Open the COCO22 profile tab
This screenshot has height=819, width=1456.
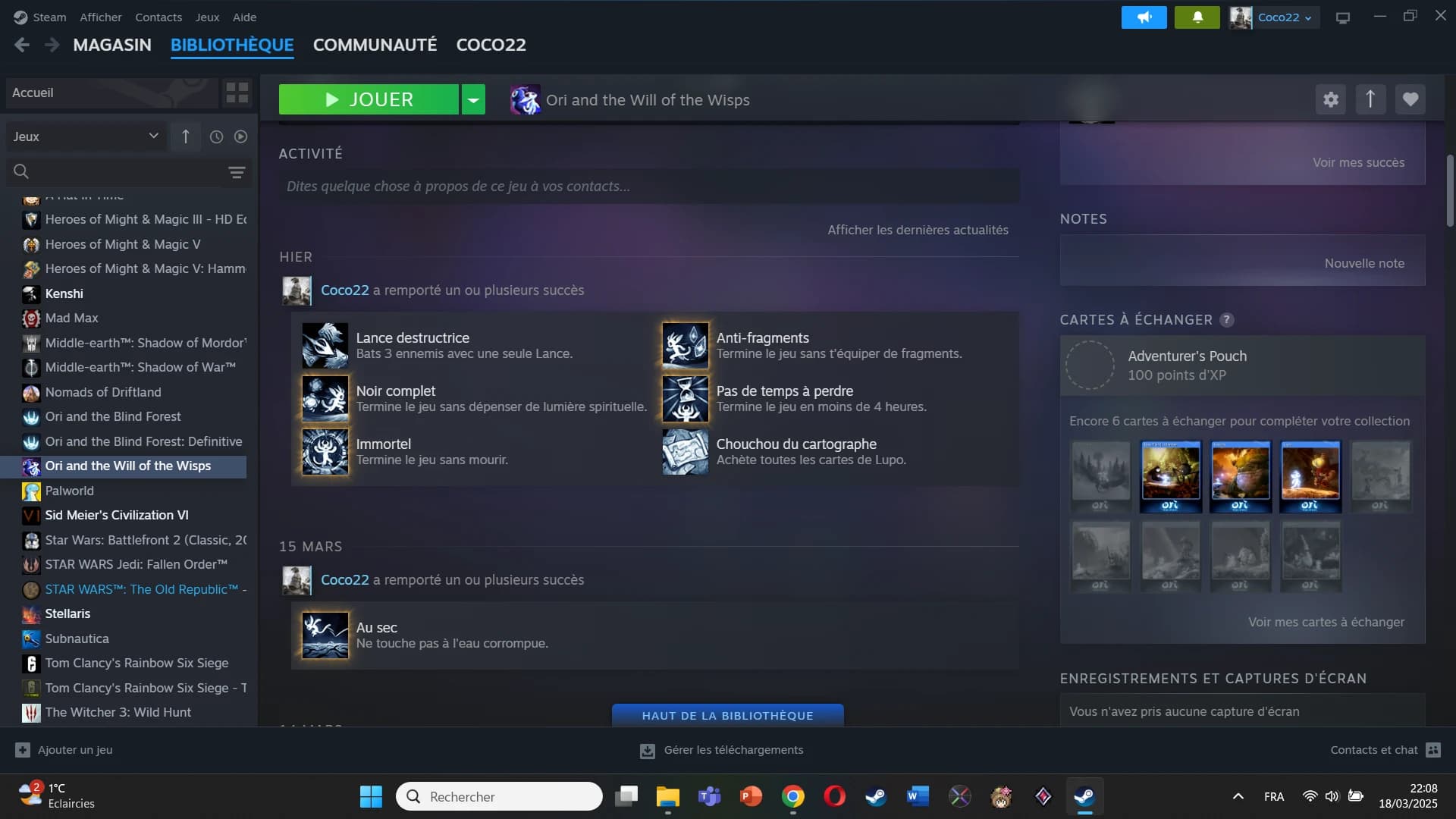(491, 45)
